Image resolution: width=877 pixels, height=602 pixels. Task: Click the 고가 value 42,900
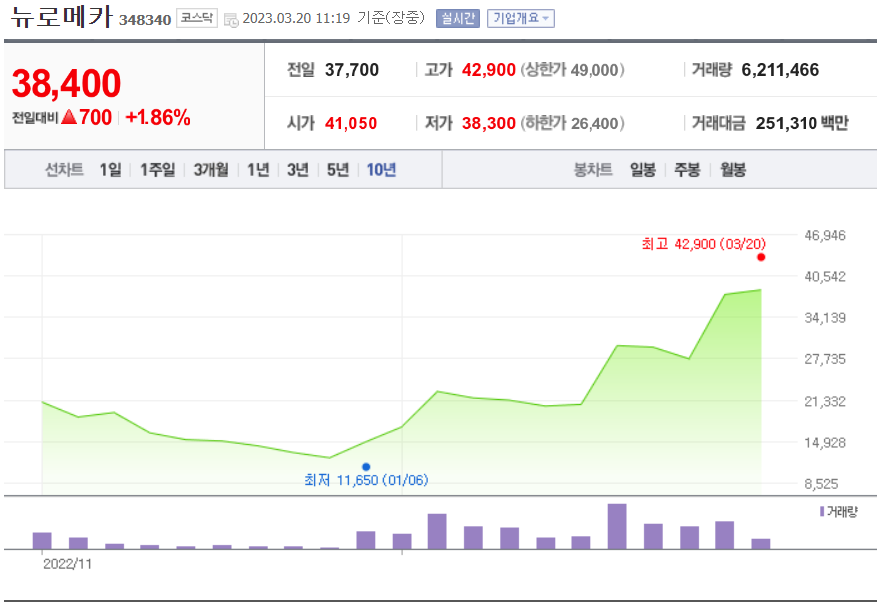click(x=489, y=70)
